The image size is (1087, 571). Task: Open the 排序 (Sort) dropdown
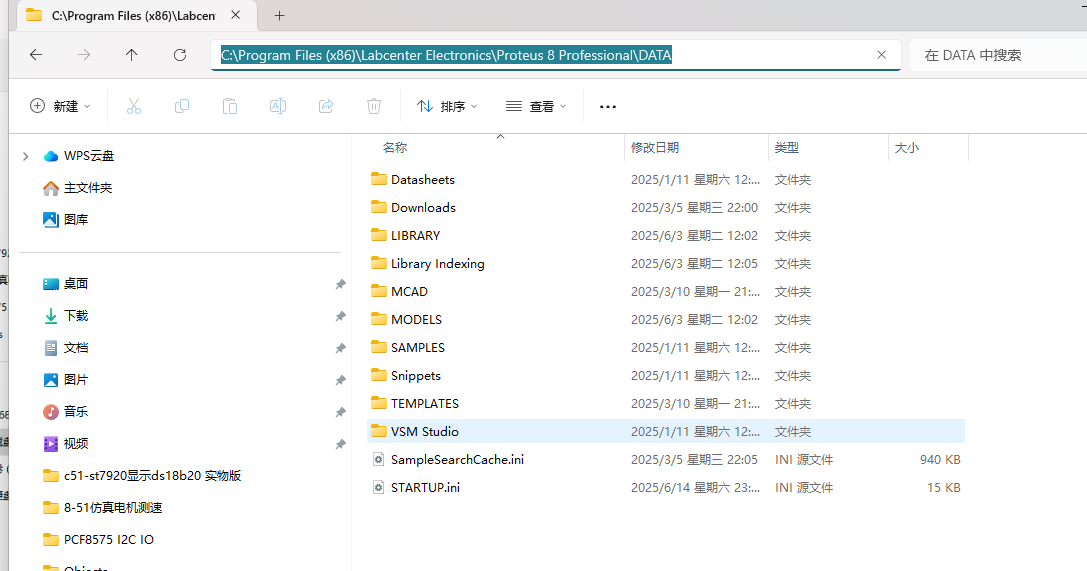pos(447,106)
